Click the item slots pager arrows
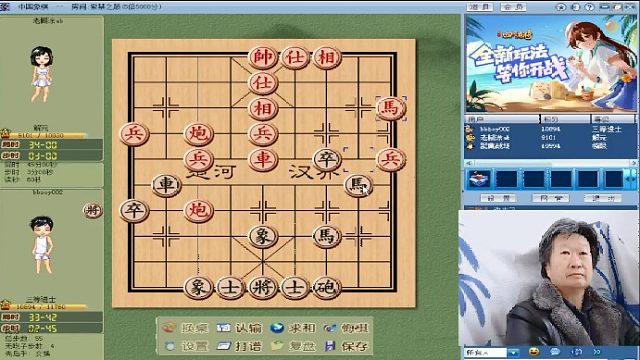 pos(631,179)
